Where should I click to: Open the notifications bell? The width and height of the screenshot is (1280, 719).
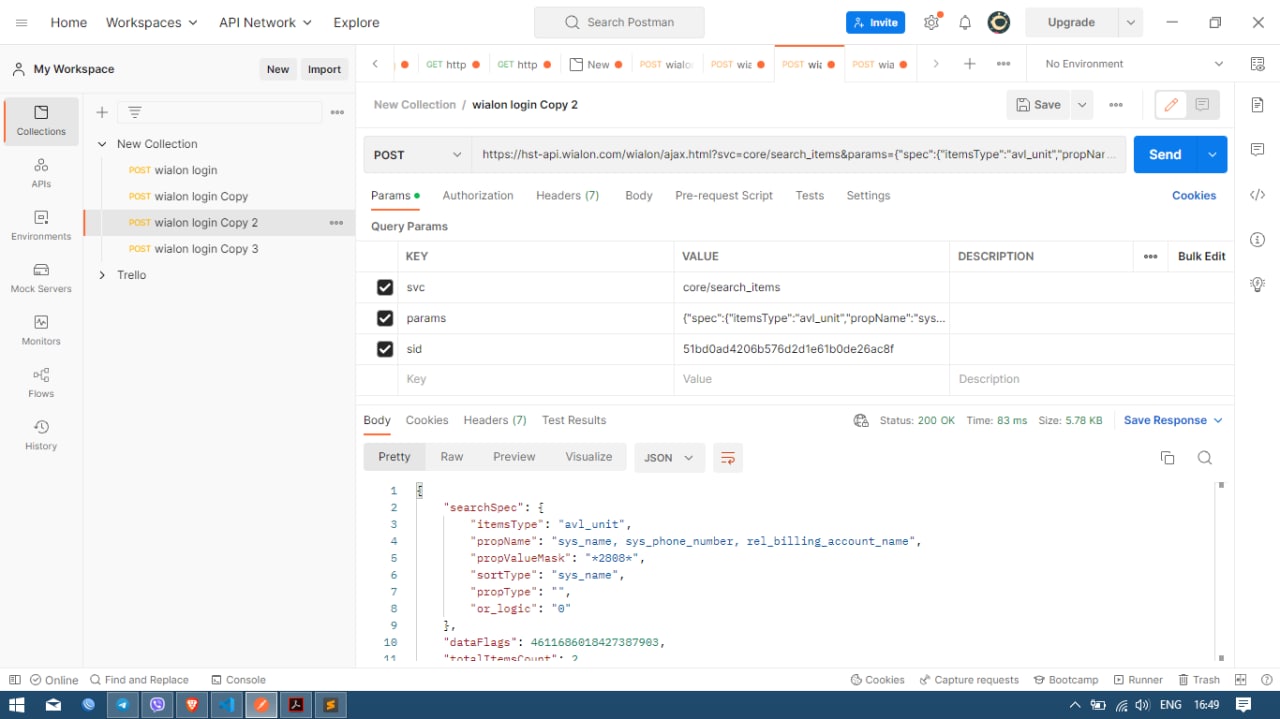965,23
